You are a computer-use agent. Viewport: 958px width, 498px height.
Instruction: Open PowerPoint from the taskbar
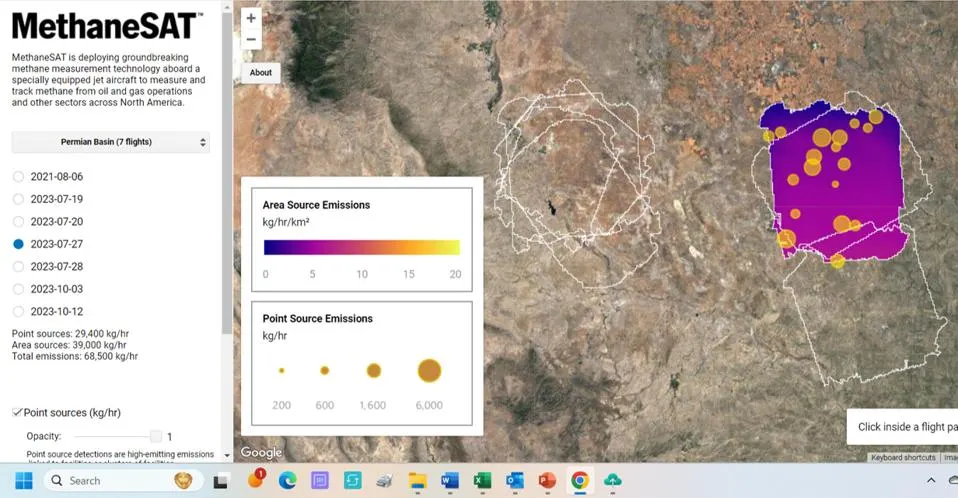tap(546, 480)
